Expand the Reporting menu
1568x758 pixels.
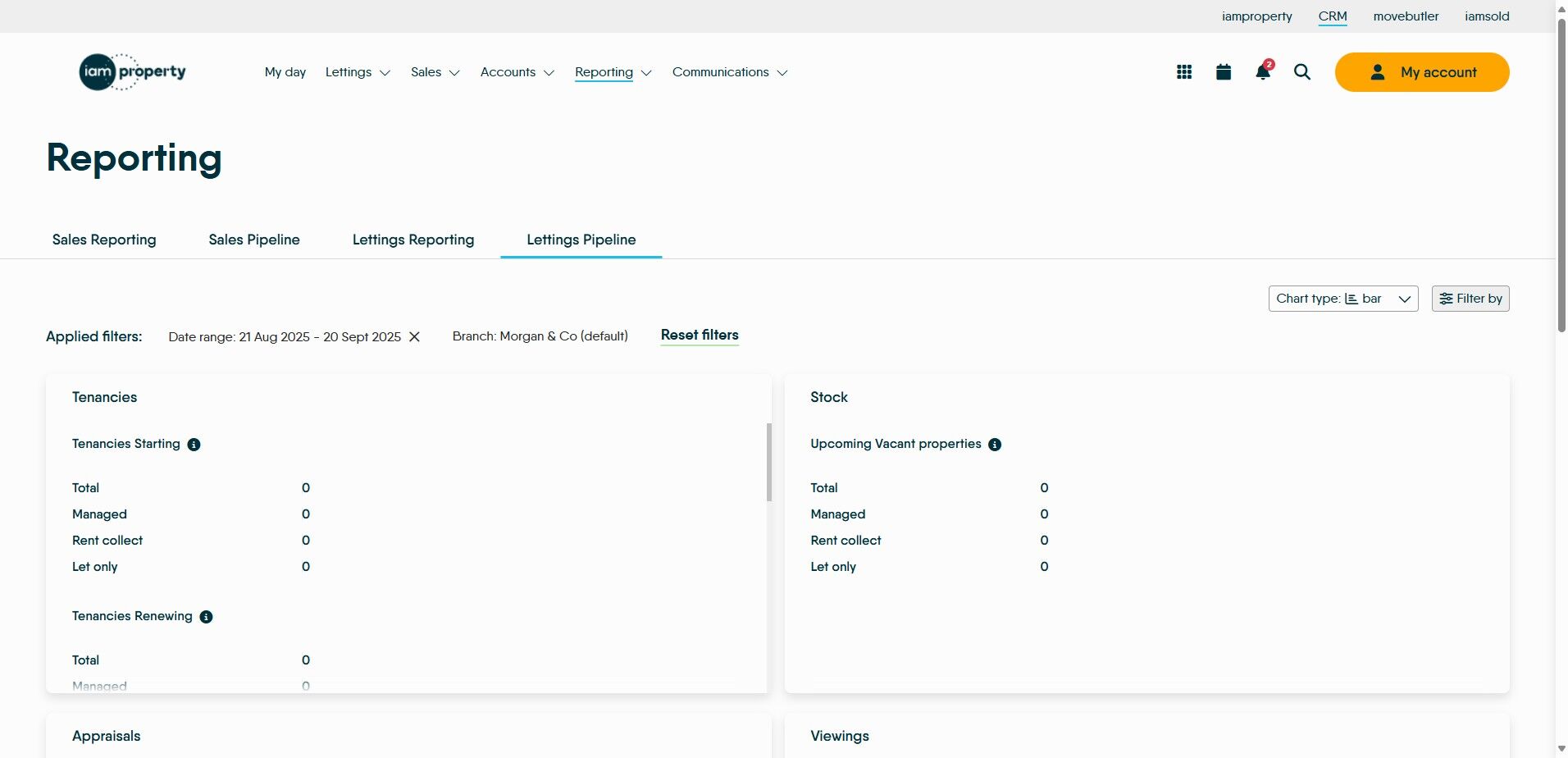coord(613,72)
